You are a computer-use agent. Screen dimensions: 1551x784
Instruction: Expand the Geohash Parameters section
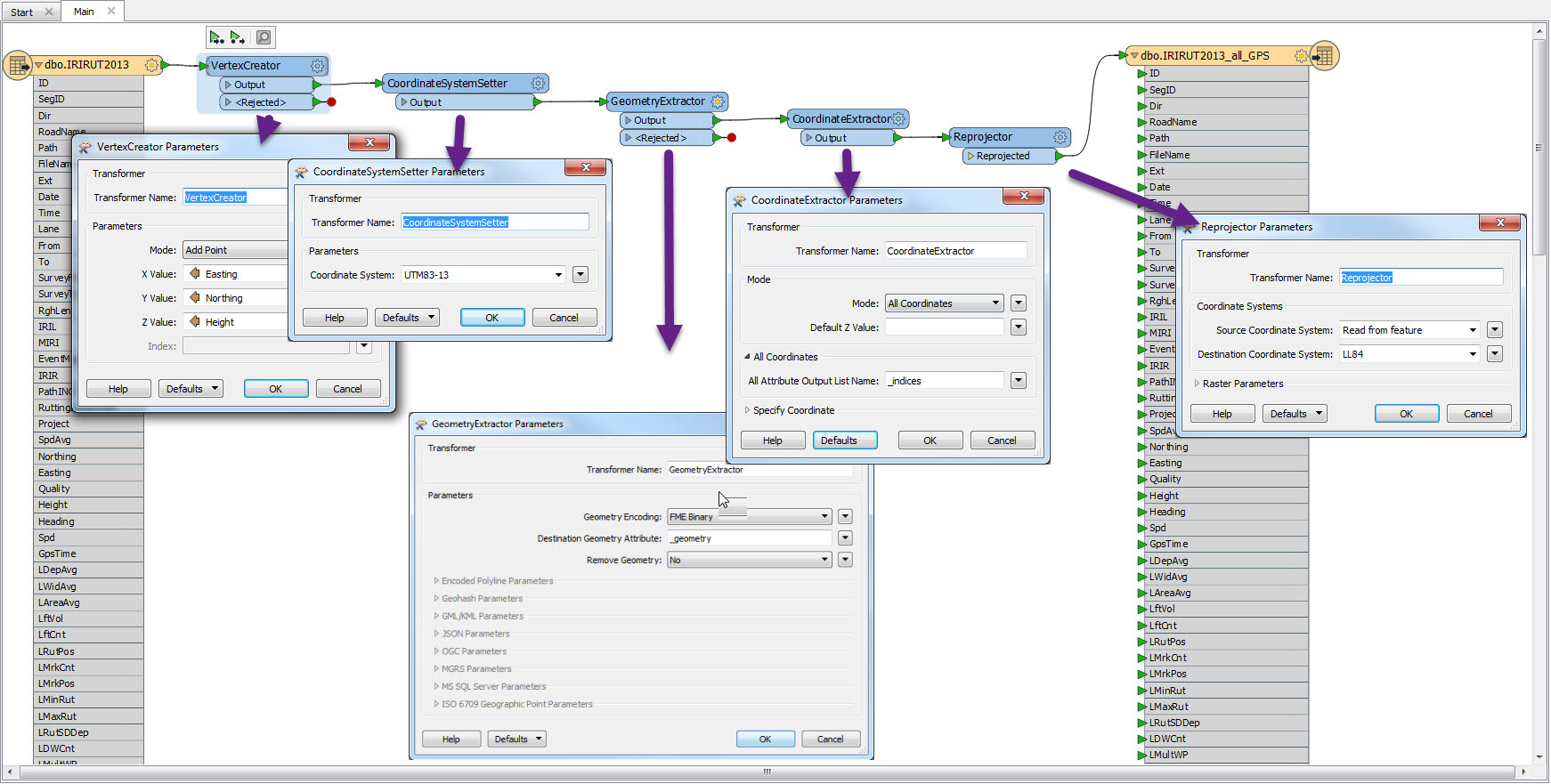436,599
